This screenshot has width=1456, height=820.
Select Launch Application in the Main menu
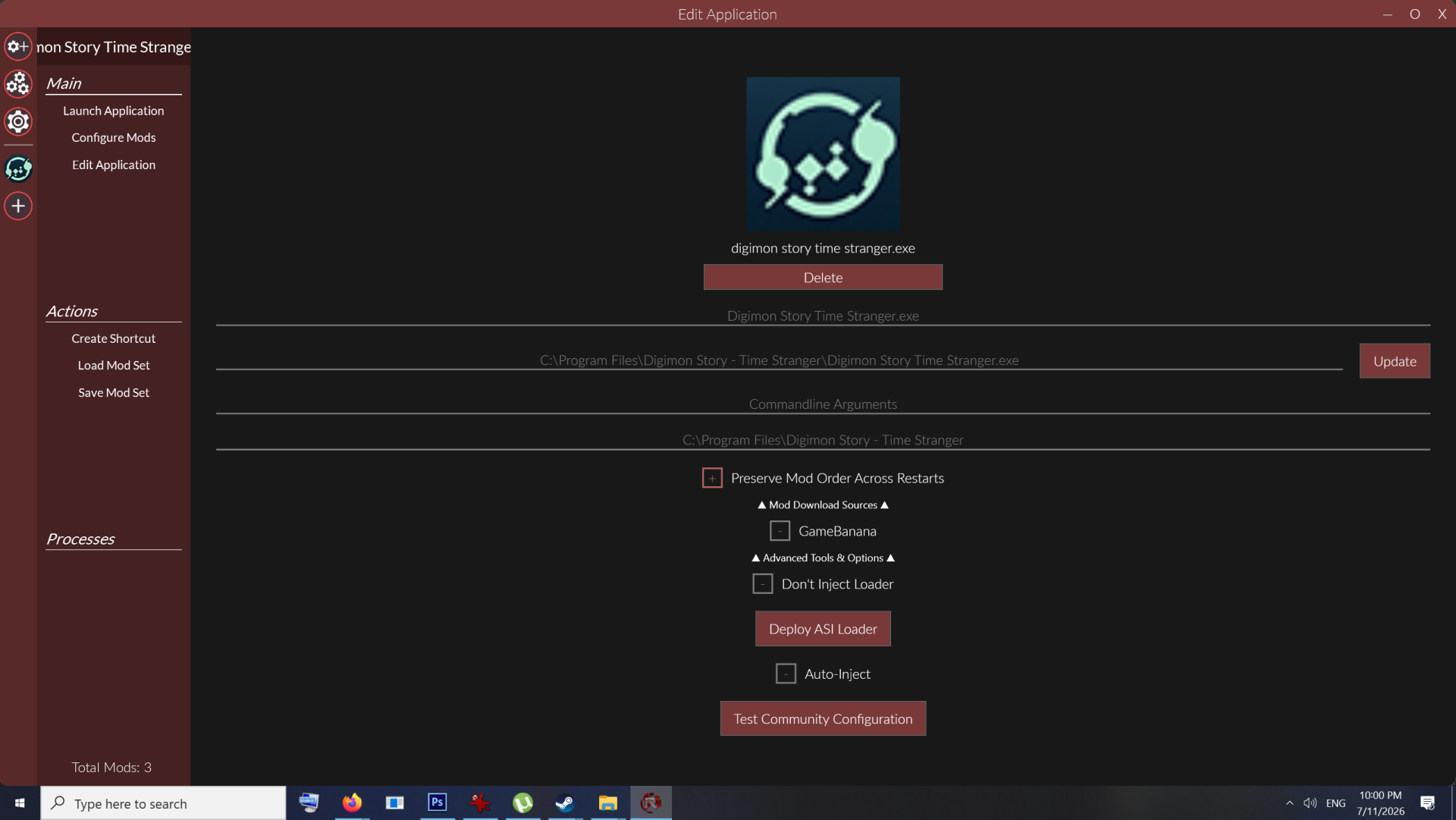coord(114,111)
